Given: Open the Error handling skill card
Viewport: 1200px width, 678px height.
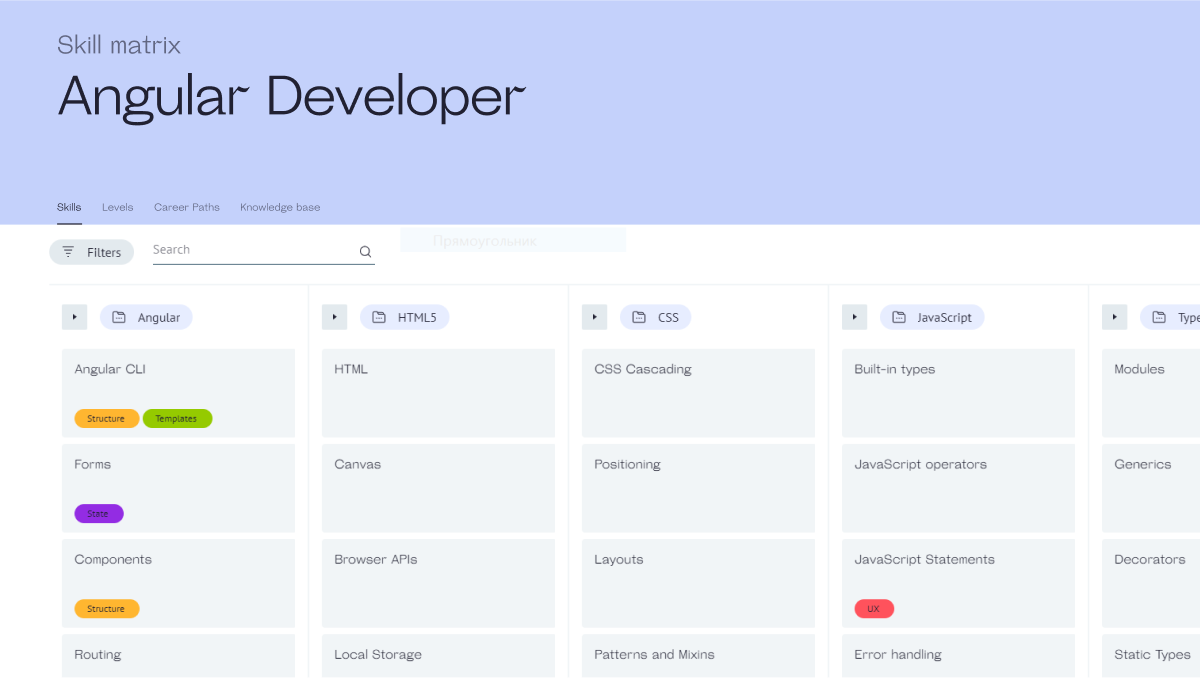Looking at the screenshot, I should point(958,656).
